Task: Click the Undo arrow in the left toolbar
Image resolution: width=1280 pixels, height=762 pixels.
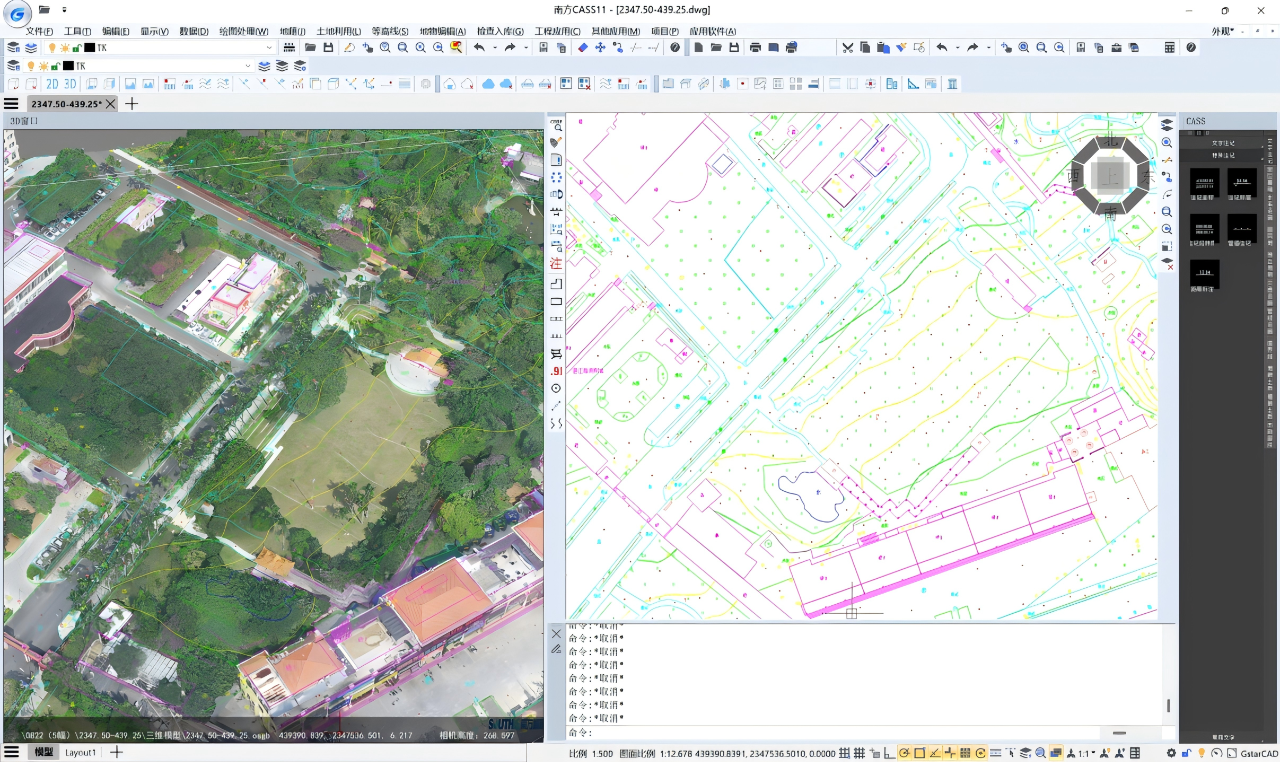Action: point(479,47)
